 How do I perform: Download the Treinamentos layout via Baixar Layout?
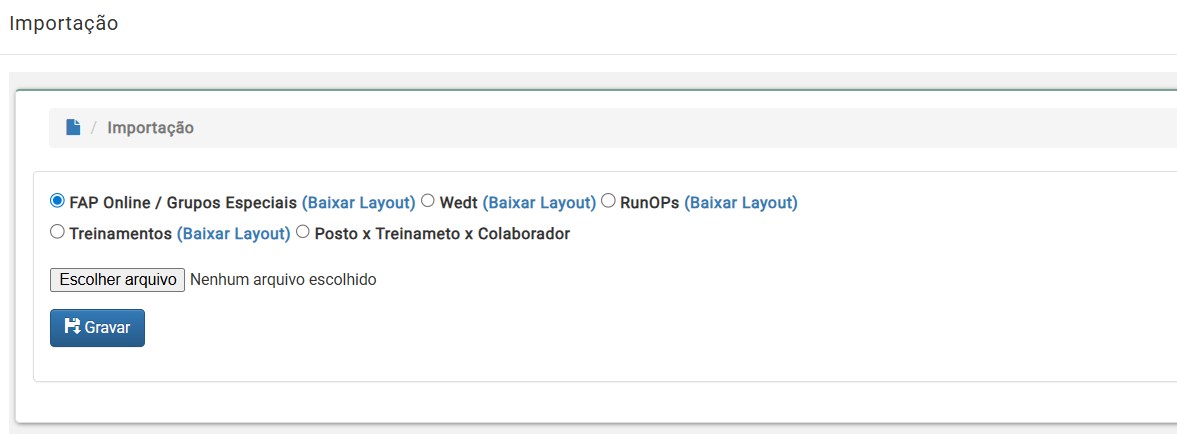233,234
